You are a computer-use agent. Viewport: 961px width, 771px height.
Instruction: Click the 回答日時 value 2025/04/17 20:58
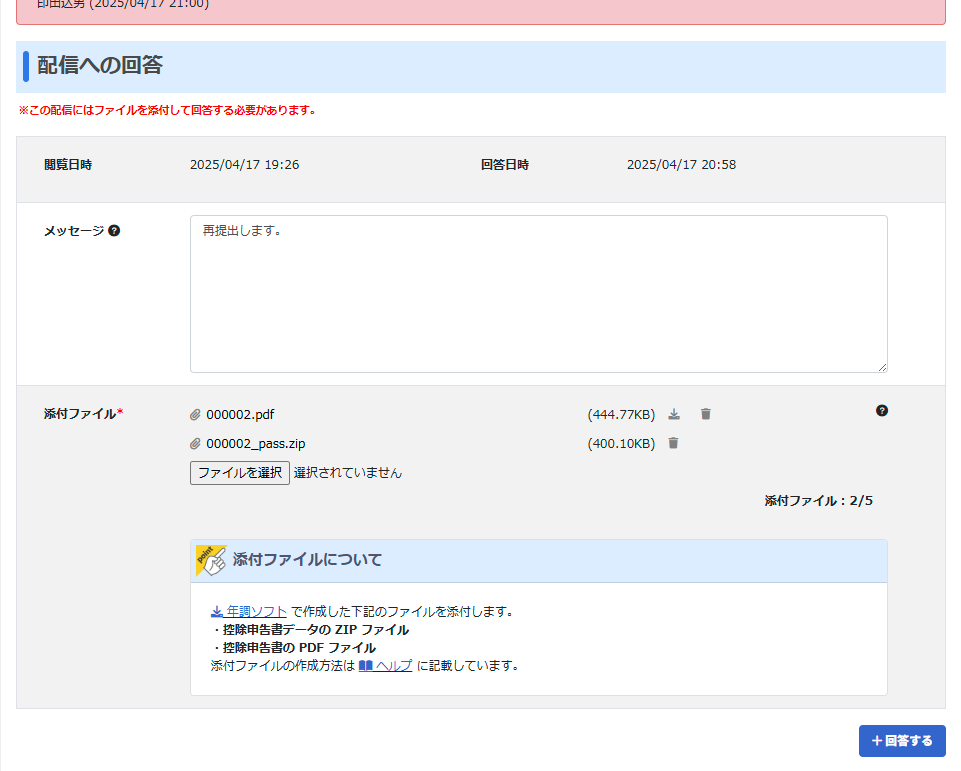click(x=681, y=165)
